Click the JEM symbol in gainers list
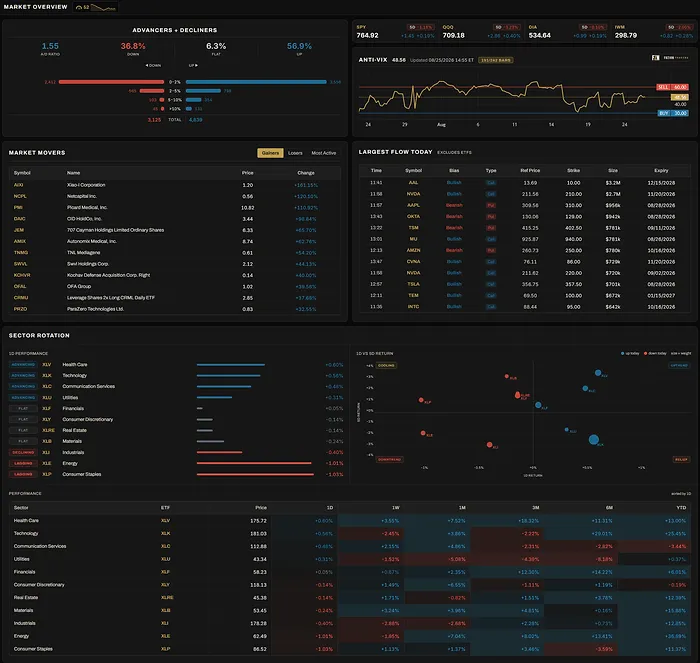Image resolution: width=700 pixels, height=663 pixels. [19, 230]
